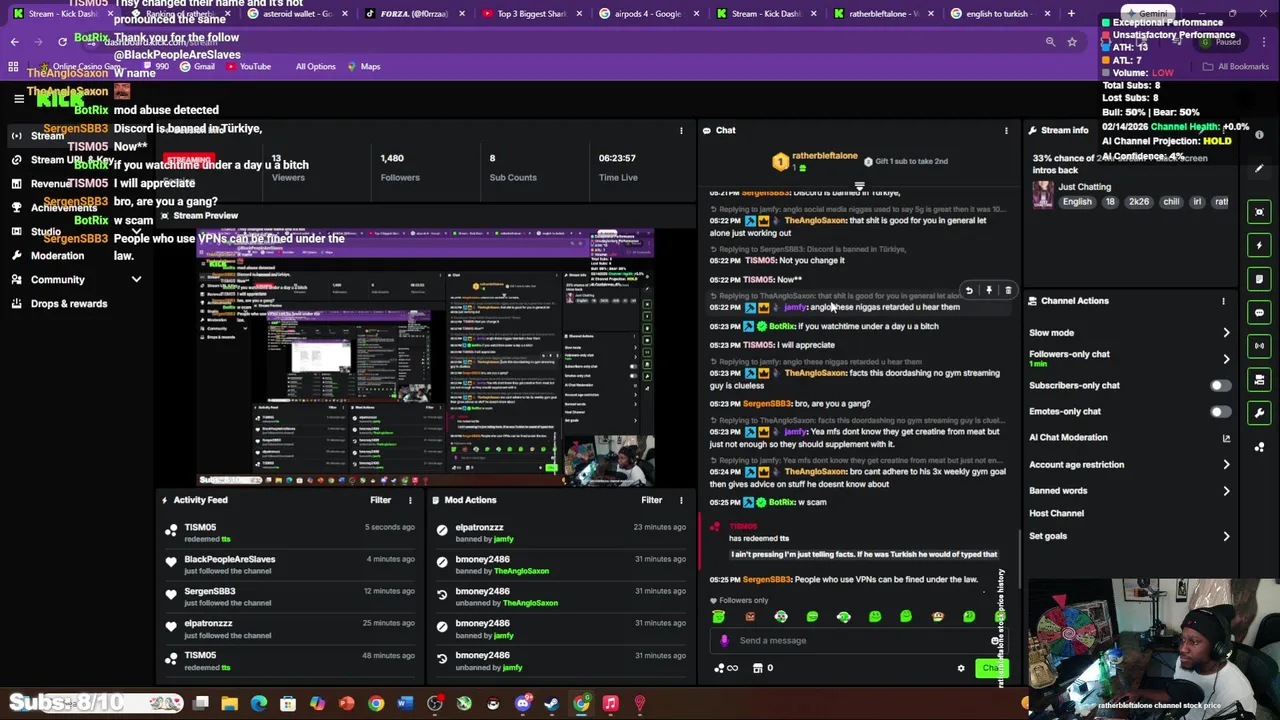The width and height of the screenshot is (1280, 720).
Task: Click Filter in Mod Actions
Action: pos(651,500)
